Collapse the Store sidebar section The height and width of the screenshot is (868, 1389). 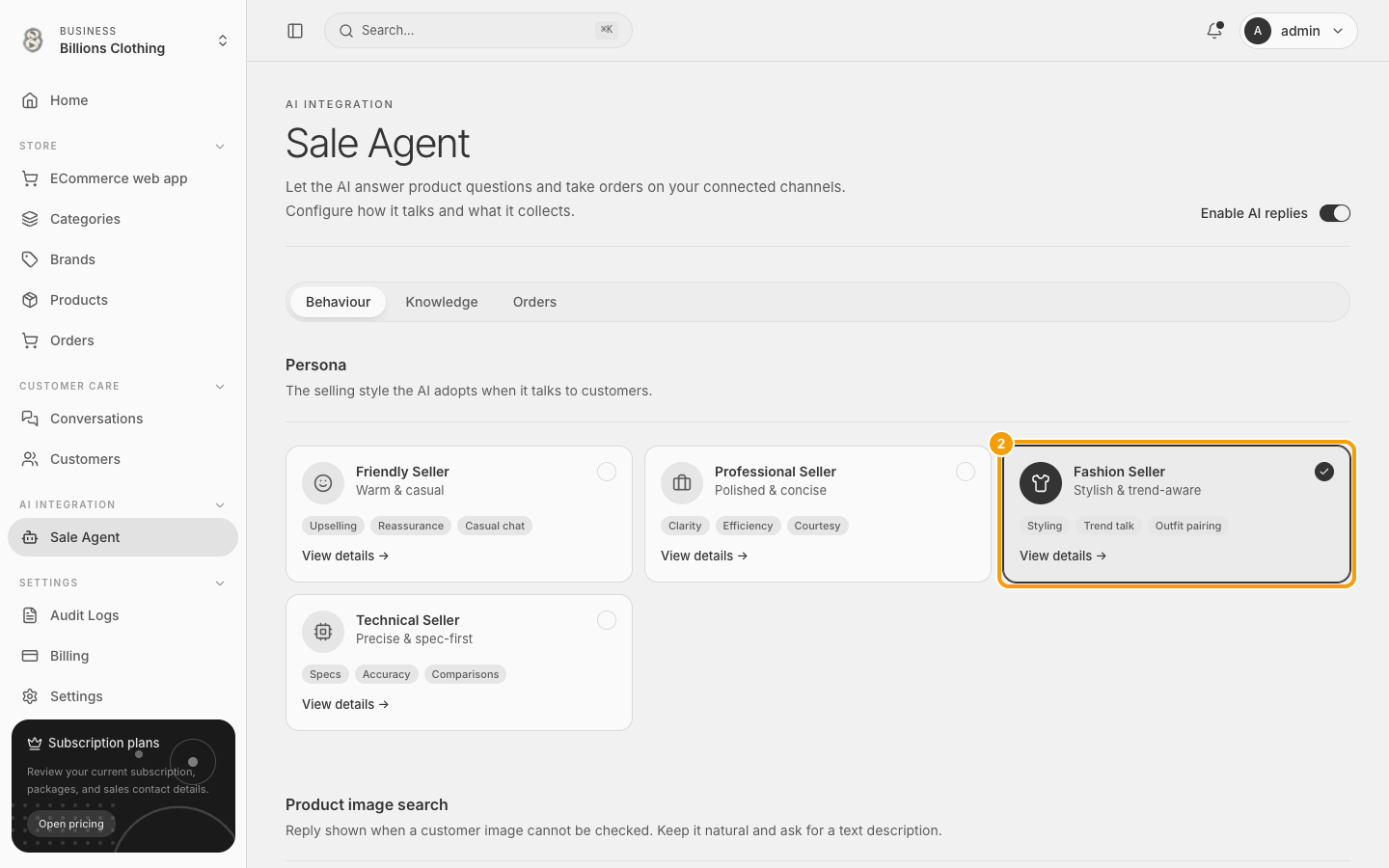(220, 147)
